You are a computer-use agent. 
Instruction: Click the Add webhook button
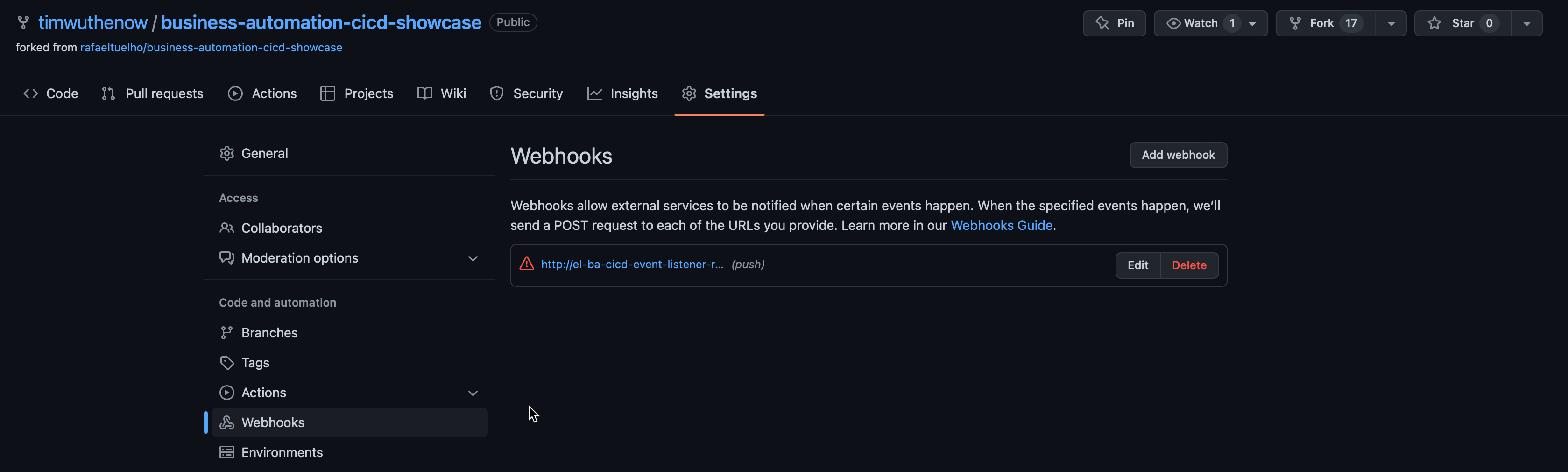1178,155
